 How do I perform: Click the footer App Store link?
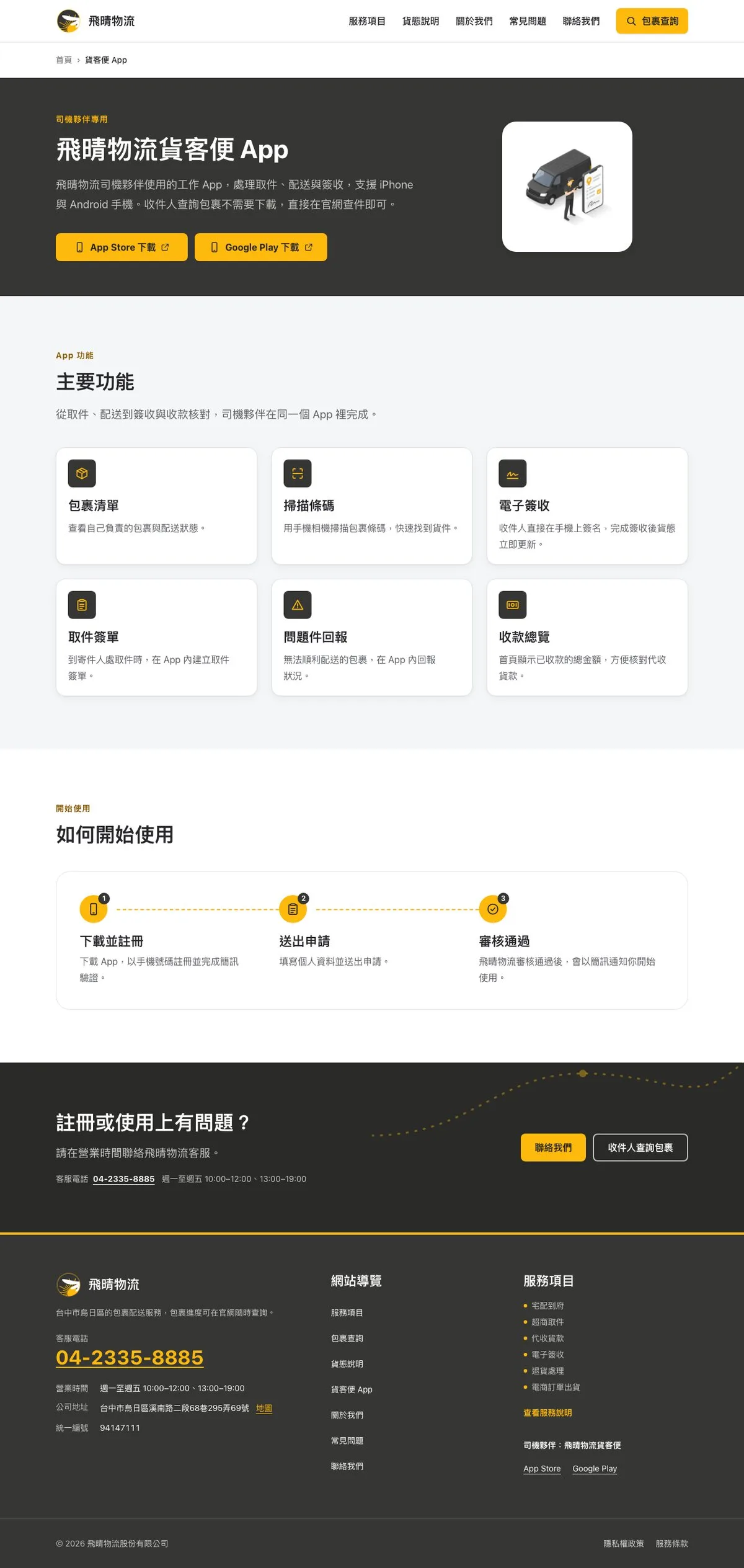542,1469
